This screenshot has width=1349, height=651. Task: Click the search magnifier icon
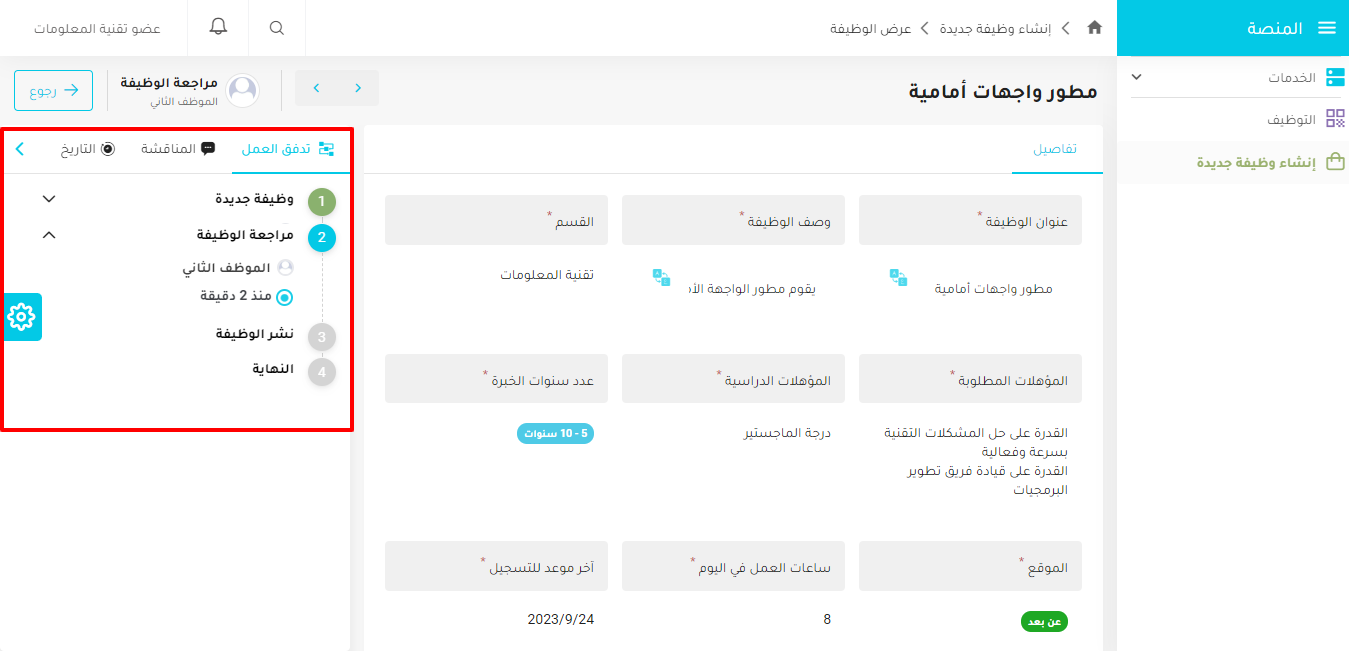[x=277, y=28]
